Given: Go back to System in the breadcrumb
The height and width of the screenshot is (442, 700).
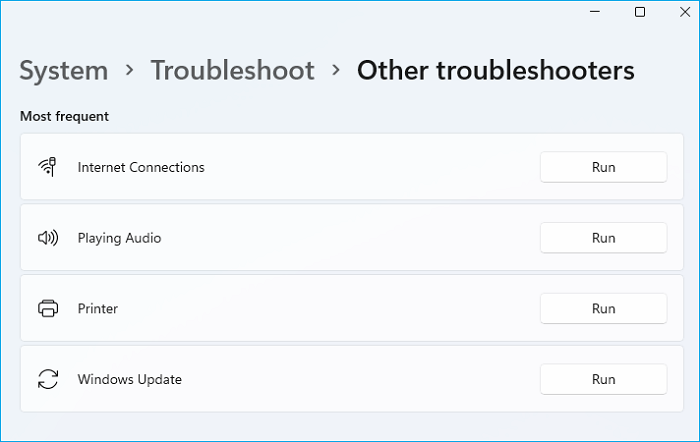Looking at the screenshot, I should (x=64, y=71).
